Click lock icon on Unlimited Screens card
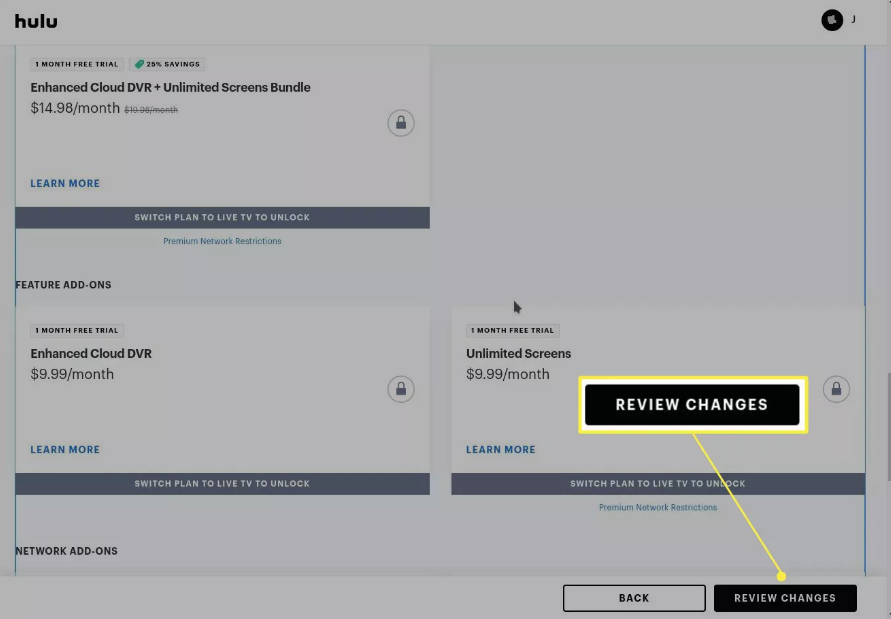 (x=836, y=389)
